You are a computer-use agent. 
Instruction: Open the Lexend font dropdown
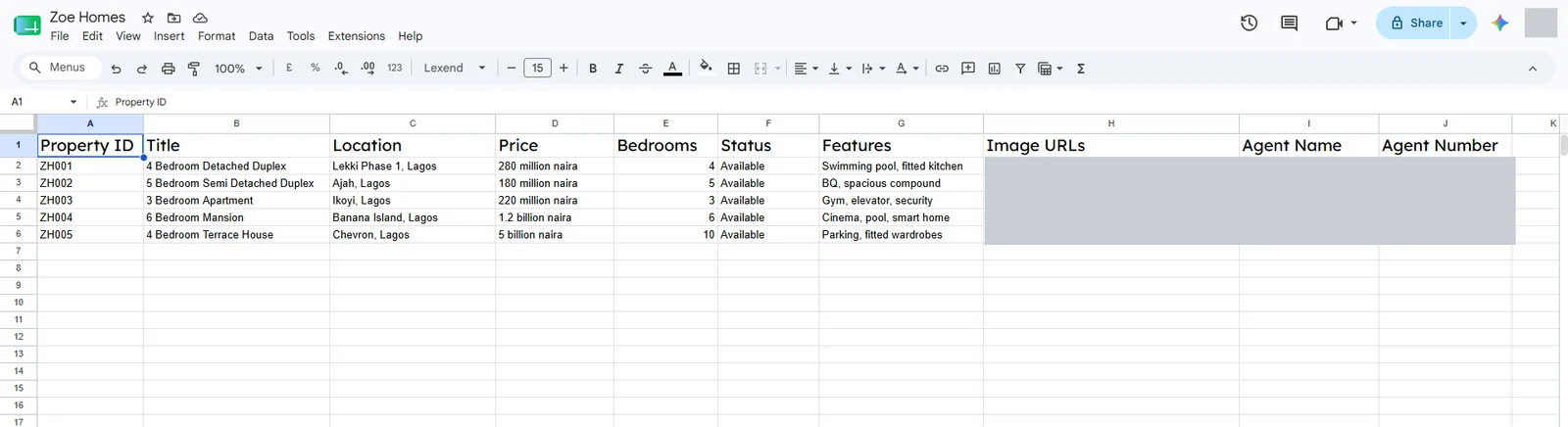(x=455, y=69)
